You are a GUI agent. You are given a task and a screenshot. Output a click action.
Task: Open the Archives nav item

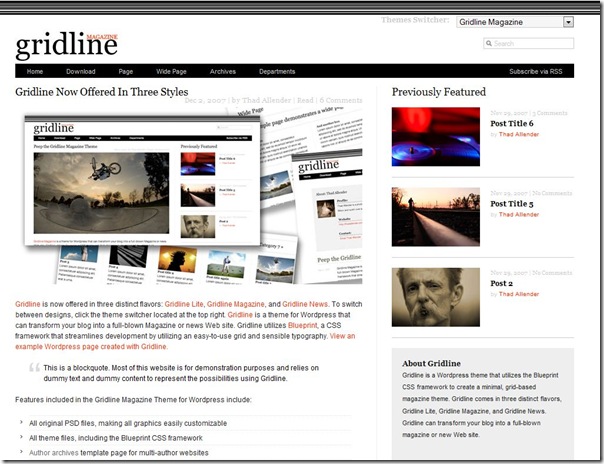pyautogui.click(x=223, y=71)
